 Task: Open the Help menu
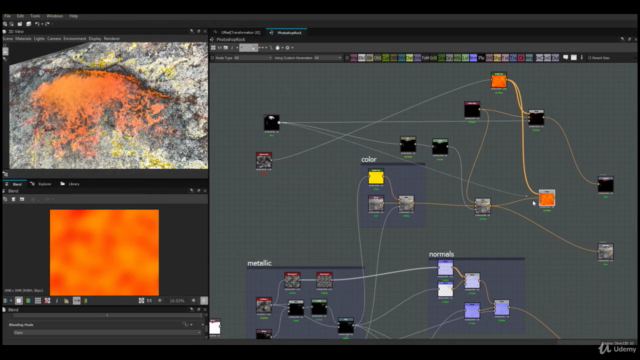point(73,16)
